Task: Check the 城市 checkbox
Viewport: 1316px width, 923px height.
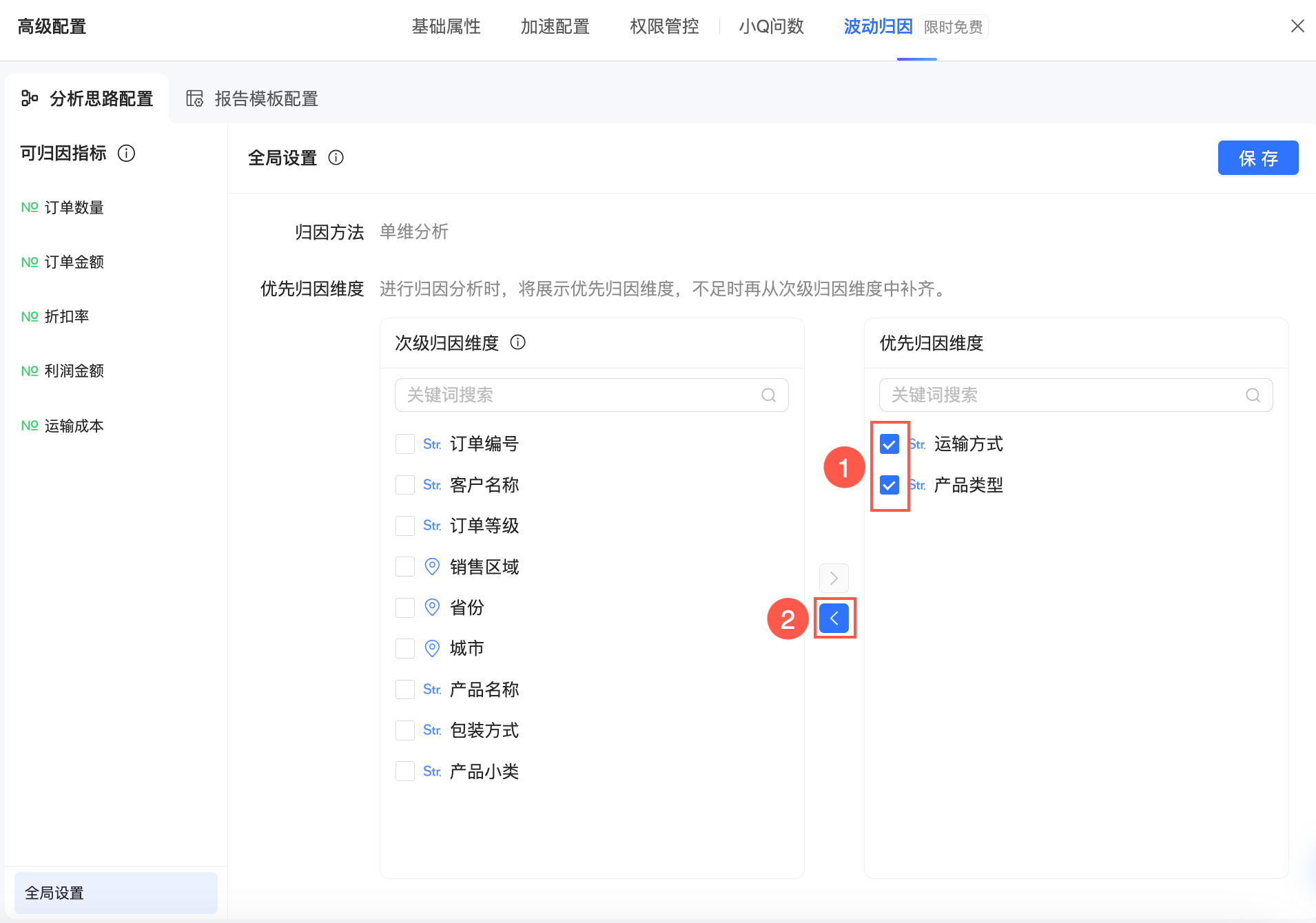Action: (x=405, y=648)
